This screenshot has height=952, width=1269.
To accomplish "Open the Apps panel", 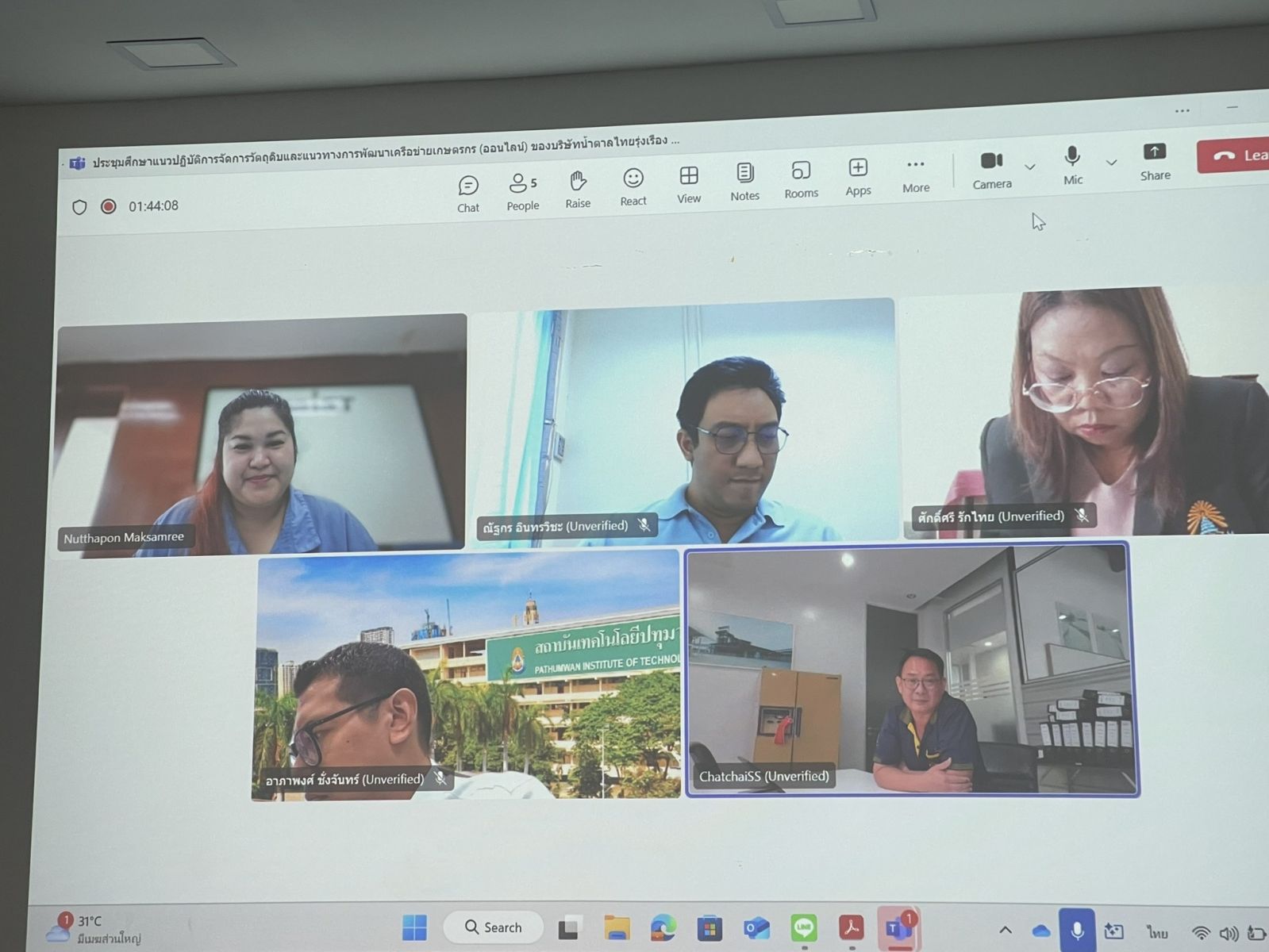I will [858, 176].
